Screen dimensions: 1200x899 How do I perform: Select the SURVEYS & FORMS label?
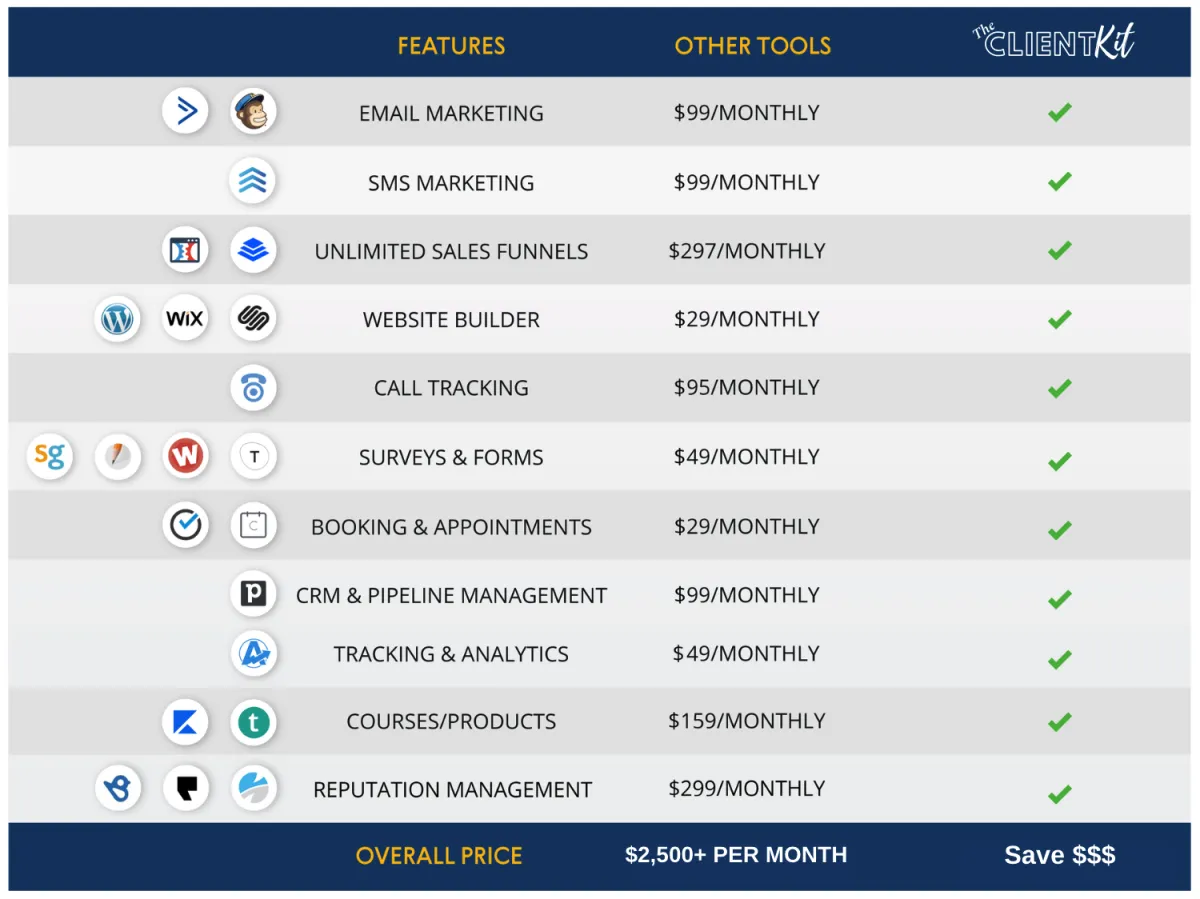451,458
